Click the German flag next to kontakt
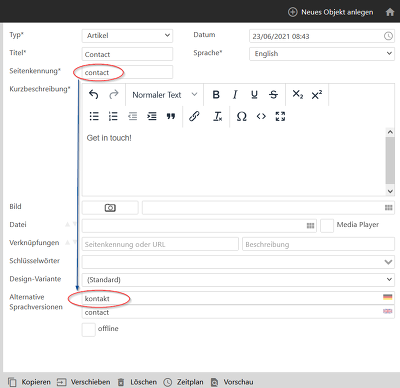Image resolution: width=400 pixels, height=388 pixels. tap(388, 297)
